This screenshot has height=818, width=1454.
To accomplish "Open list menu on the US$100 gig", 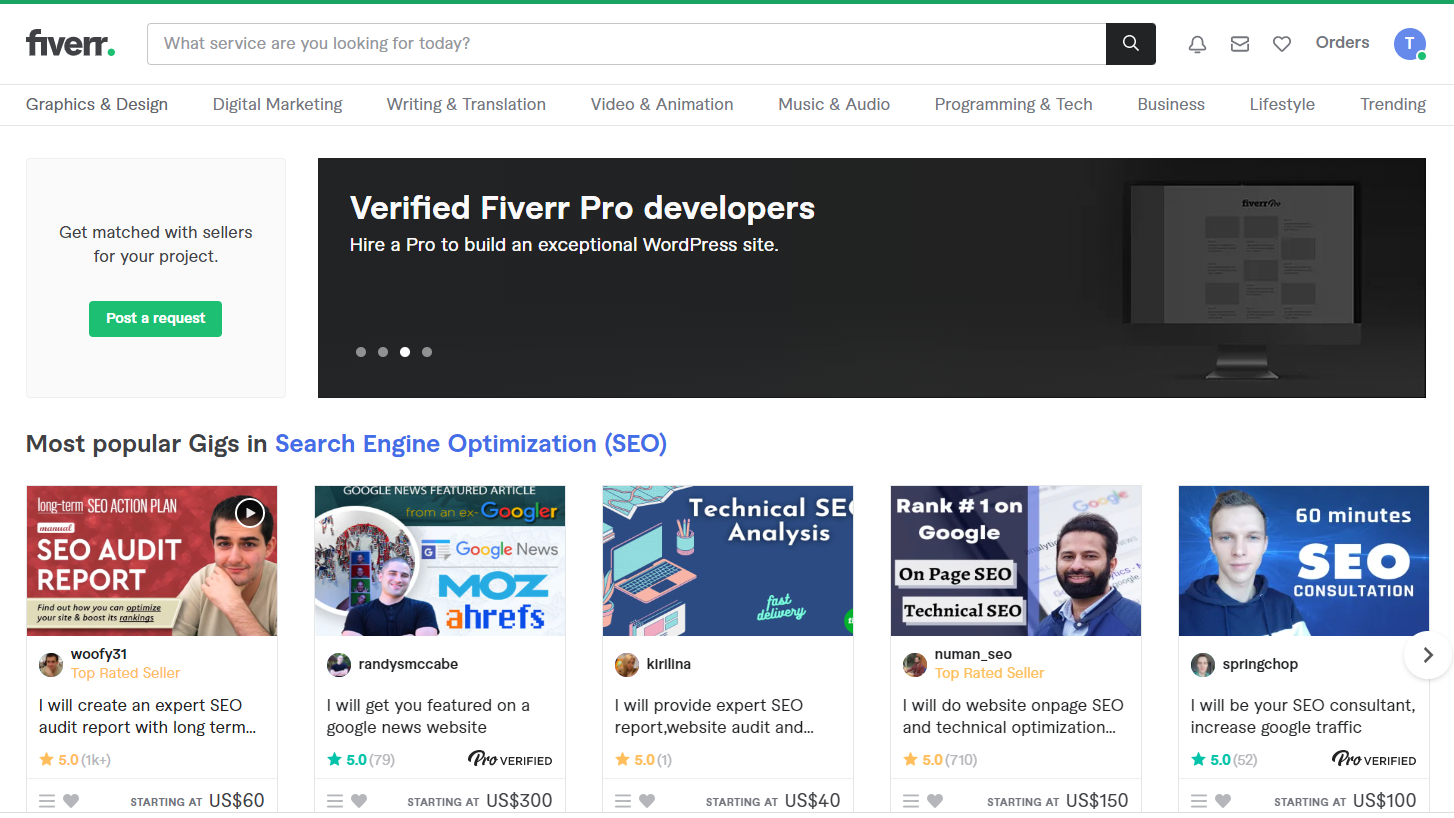I will click(x=1199, y=801).
